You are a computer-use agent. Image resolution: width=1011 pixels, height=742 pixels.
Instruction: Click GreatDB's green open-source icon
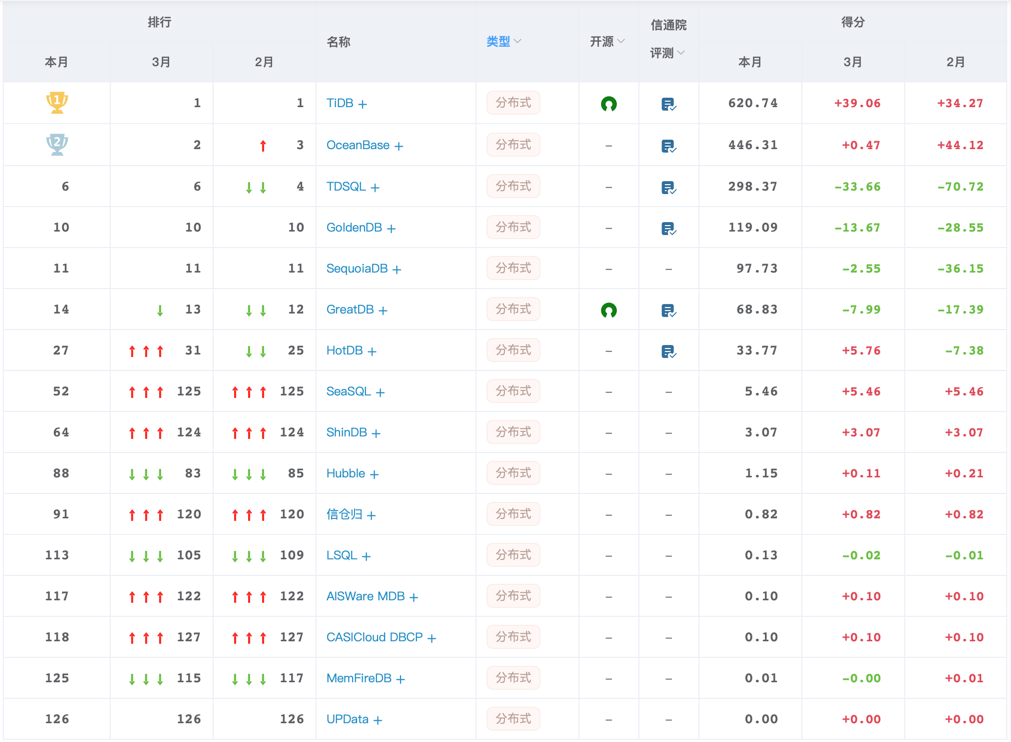point(608,310)
